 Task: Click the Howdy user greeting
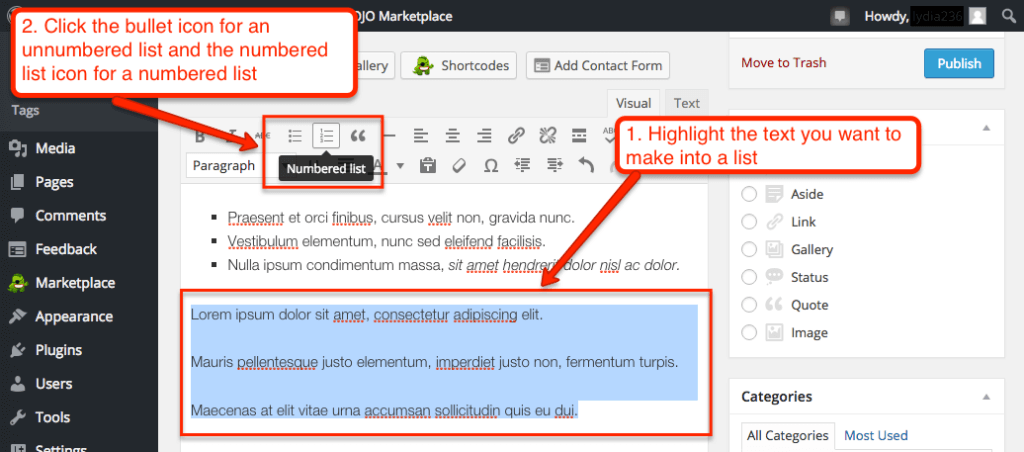[x=913, y=16]
